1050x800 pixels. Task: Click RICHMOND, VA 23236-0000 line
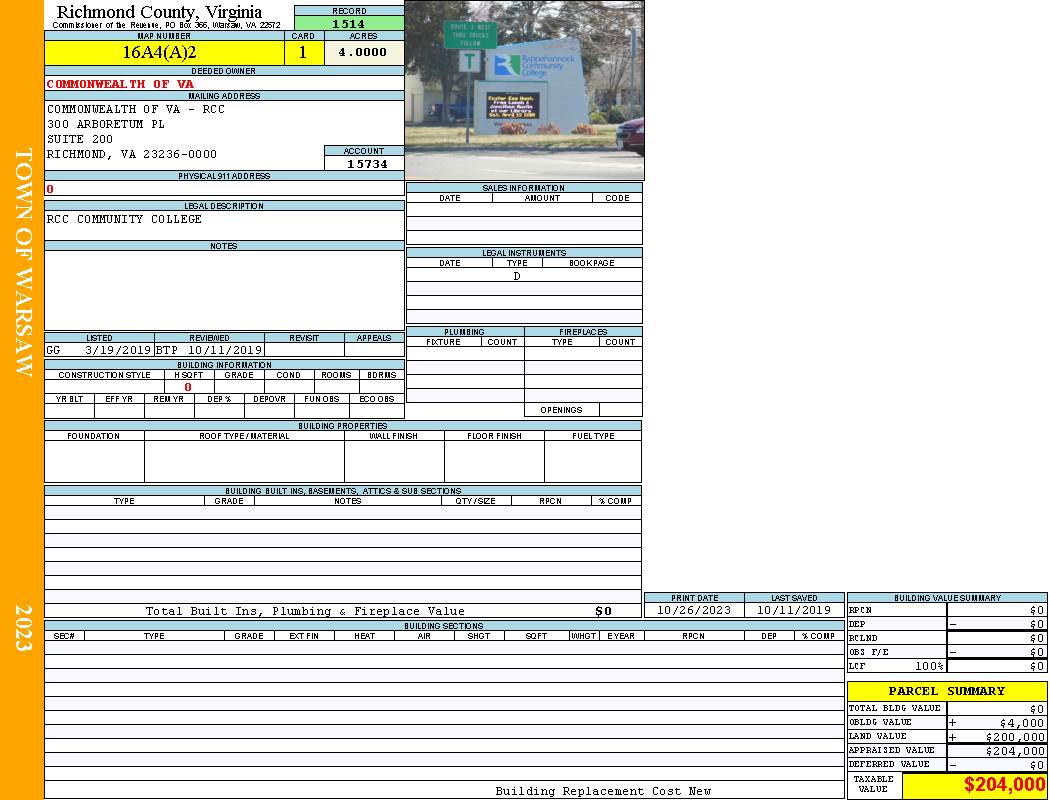[132, 155]
